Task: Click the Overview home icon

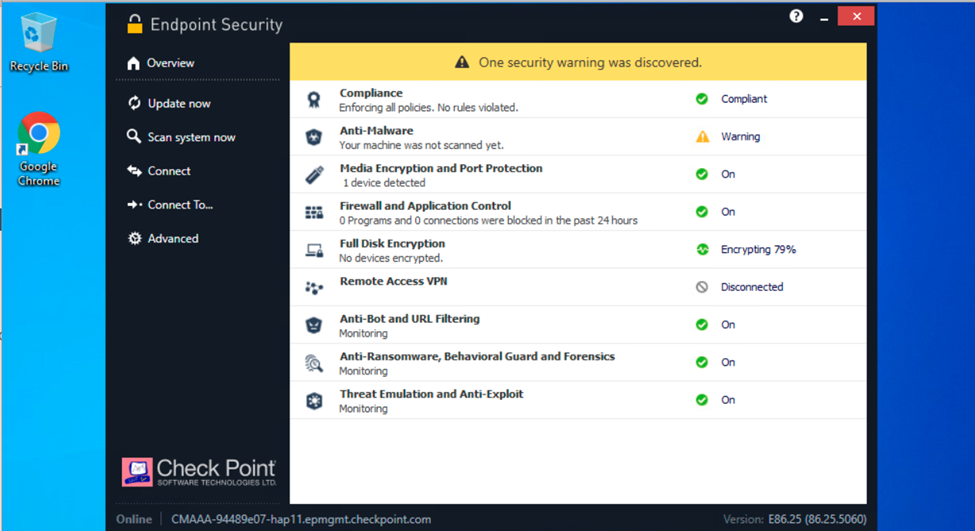Action: pos(133,63)
